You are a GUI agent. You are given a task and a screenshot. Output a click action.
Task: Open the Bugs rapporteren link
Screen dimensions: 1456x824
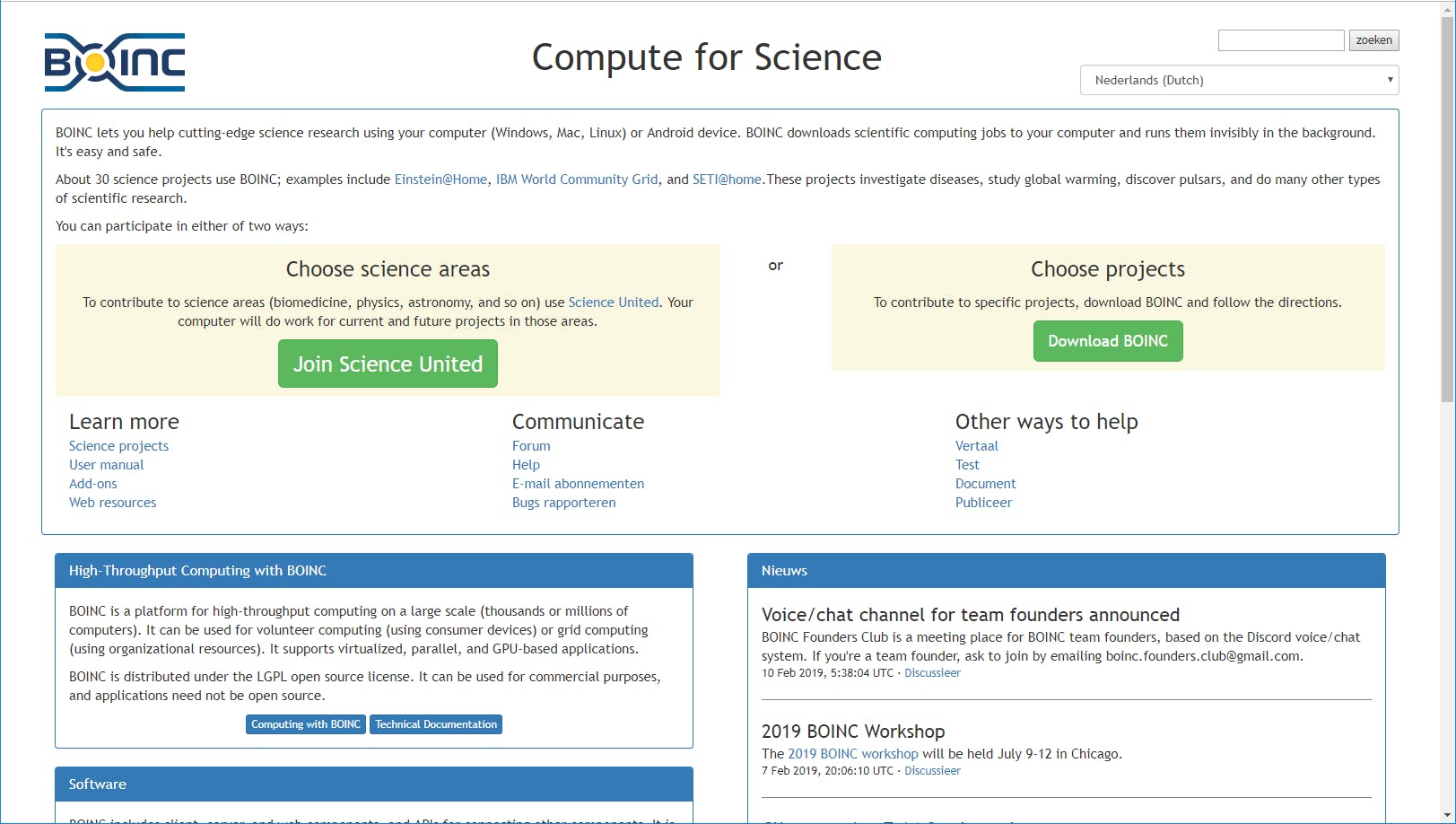click(563, 503)
